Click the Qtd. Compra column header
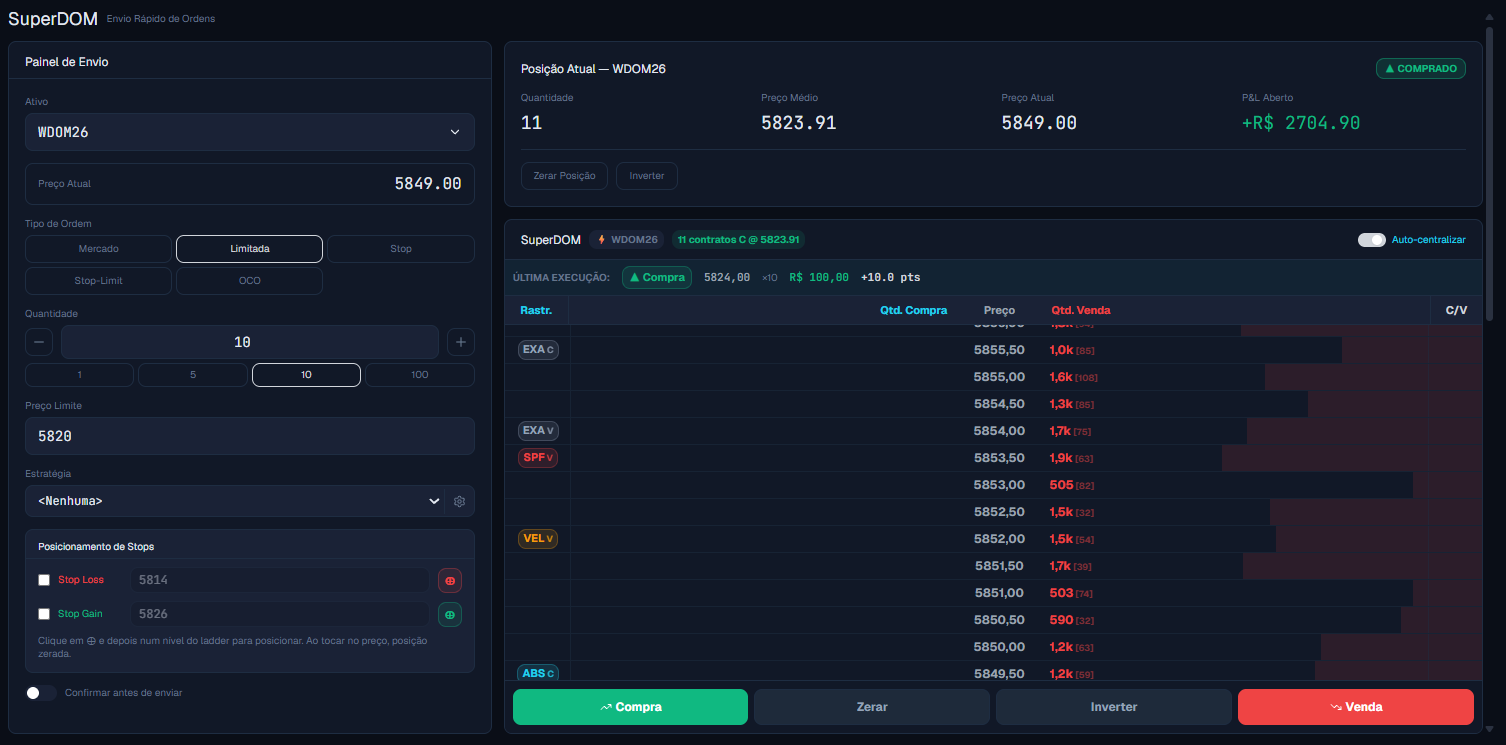This screenshot has height=745, width=1506. (x=913, y=310)
